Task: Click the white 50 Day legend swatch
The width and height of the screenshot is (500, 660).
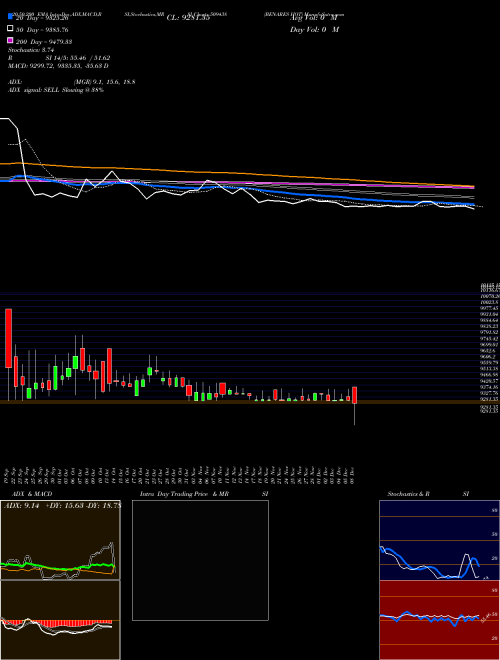Action: pyautogui.click(x=11, y=29)
